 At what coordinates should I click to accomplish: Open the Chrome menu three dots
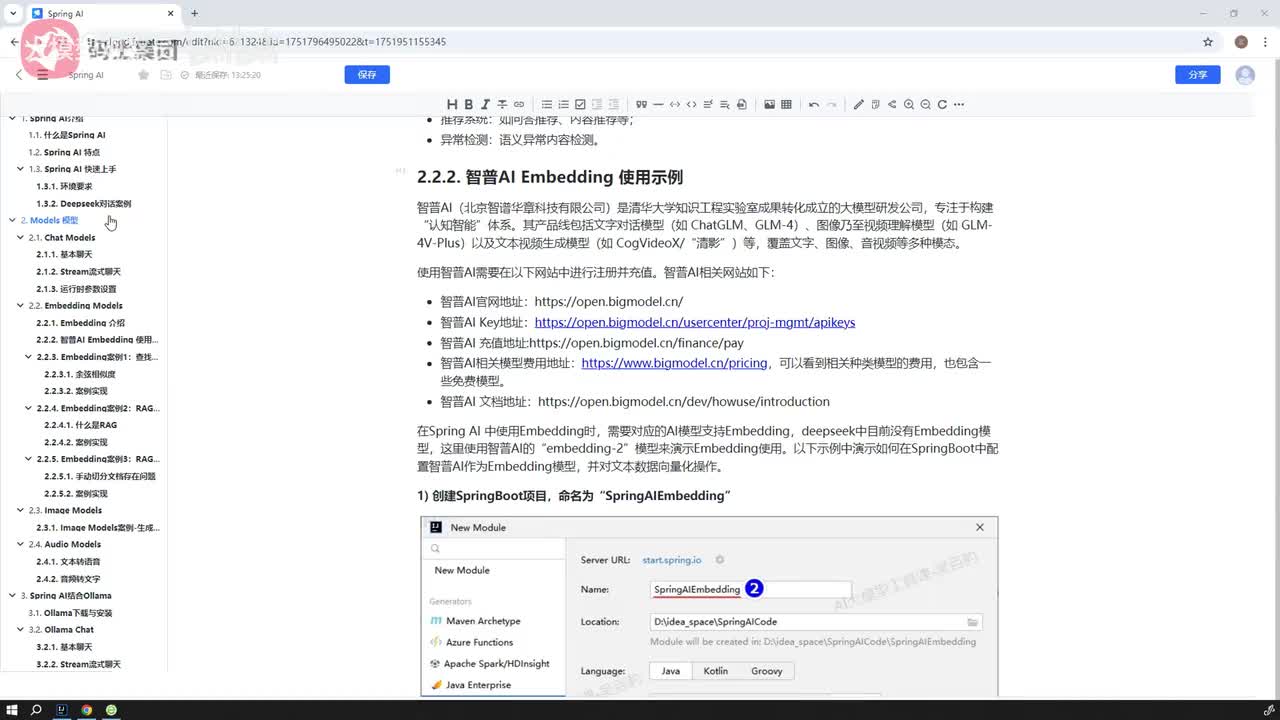pos(1263,42)
